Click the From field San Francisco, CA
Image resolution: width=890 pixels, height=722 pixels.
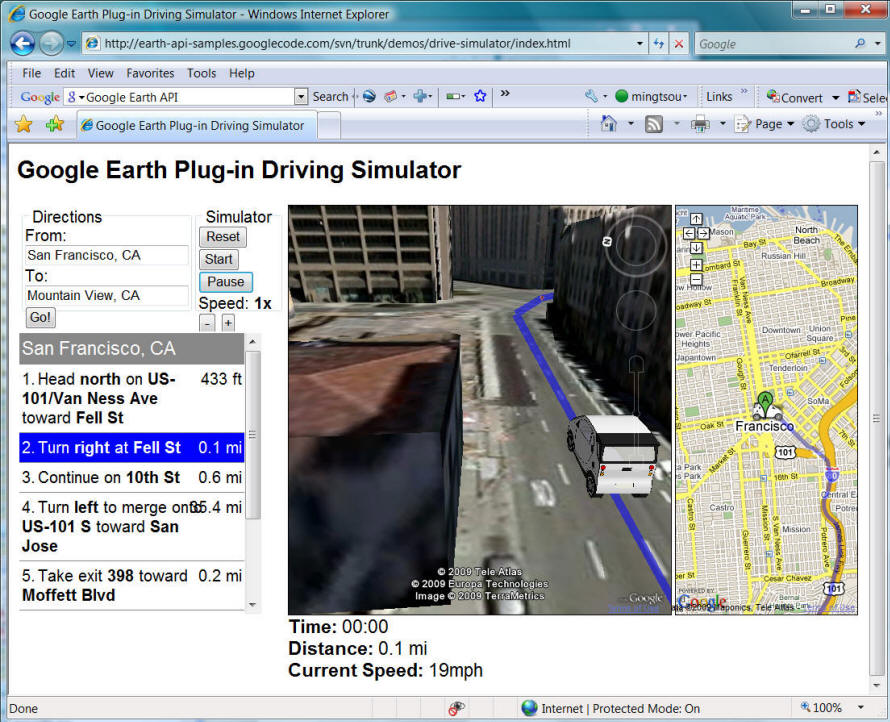pos(107,255)
